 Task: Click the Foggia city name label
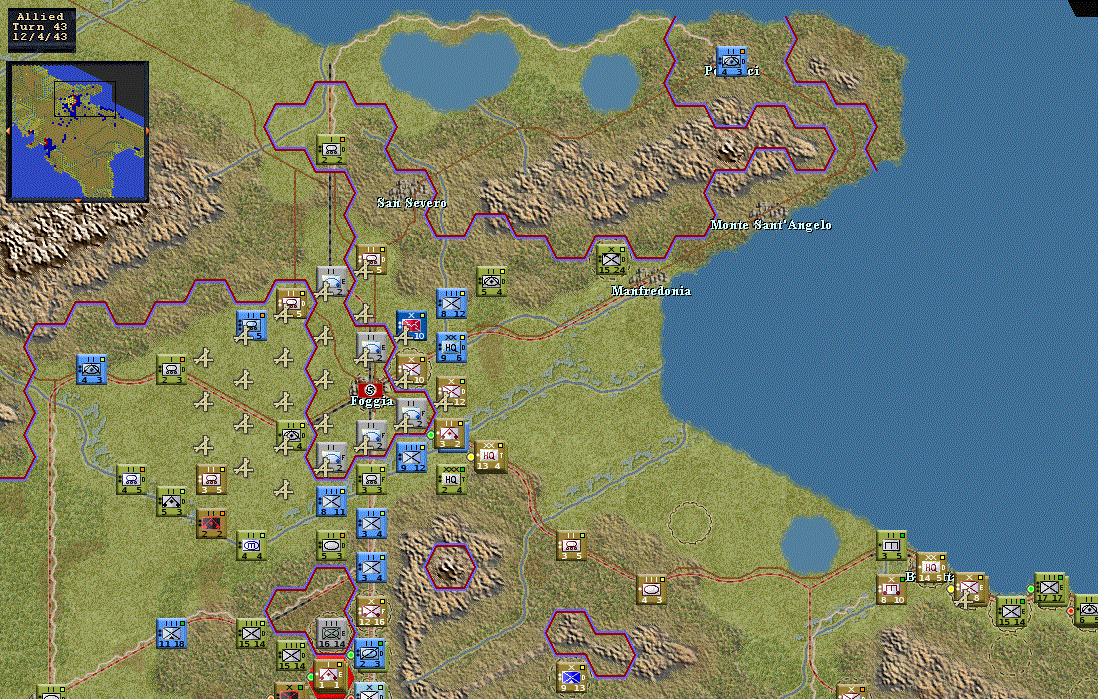(372, 402)
